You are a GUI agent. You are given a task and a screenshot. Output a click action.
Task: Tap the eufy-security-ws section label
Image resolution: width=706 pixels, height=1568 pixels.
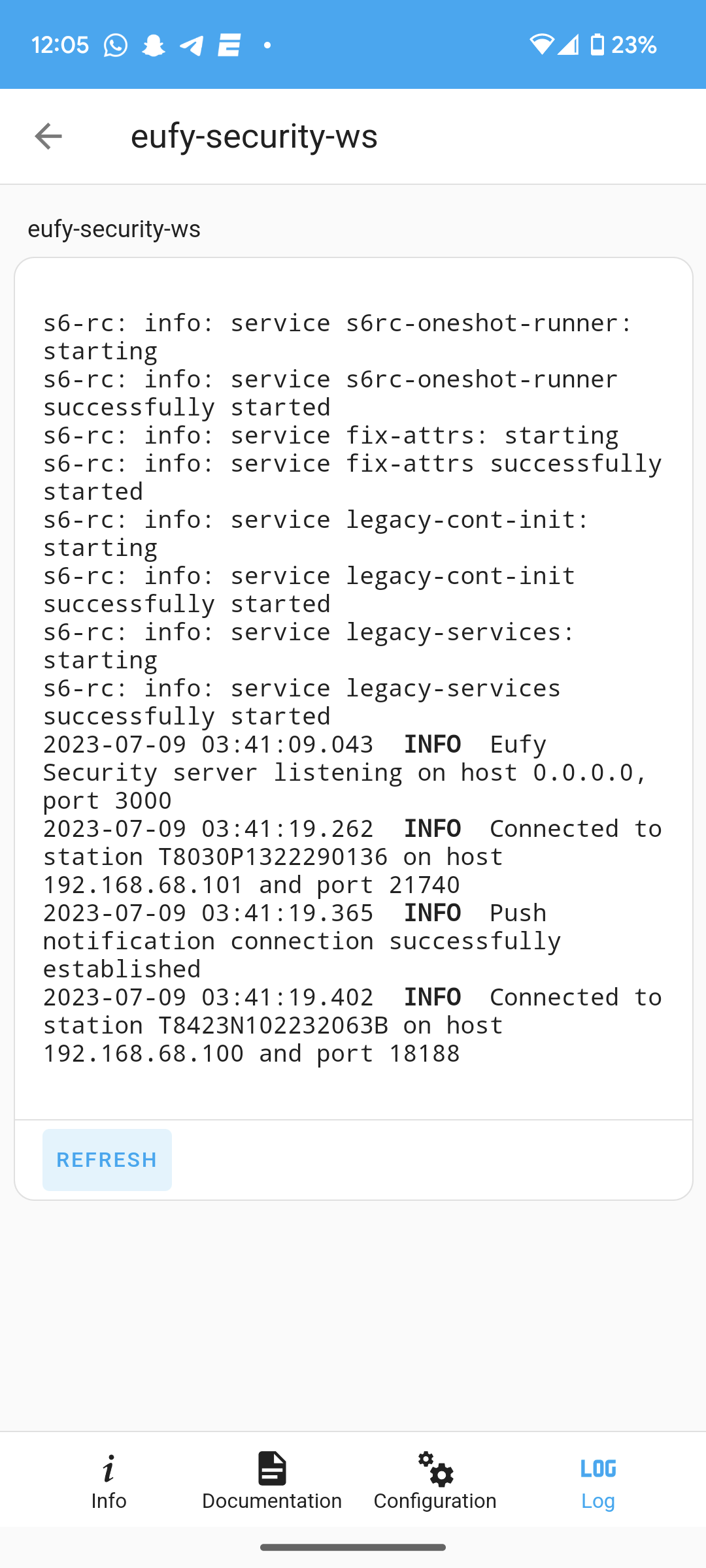114,229
